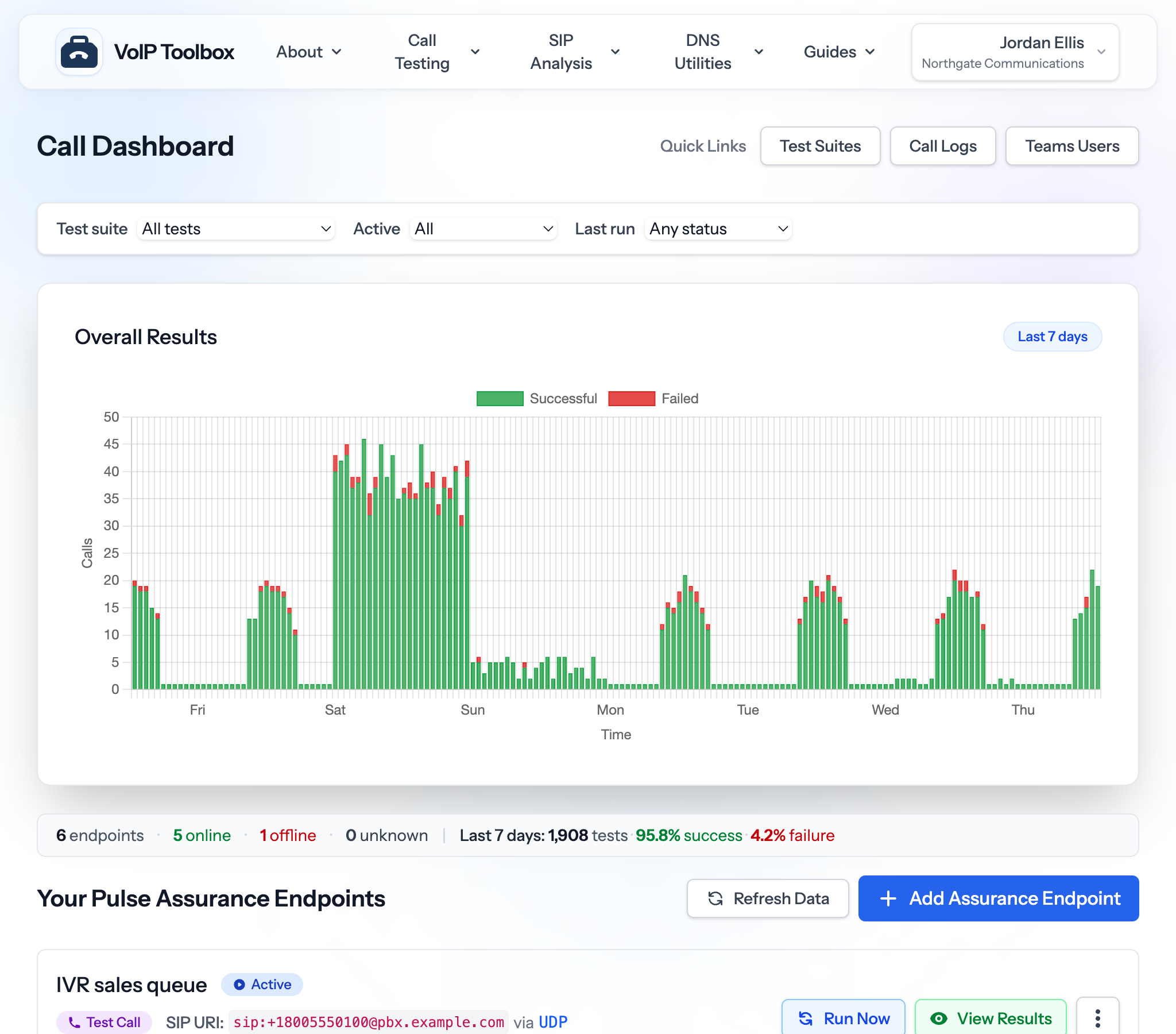
Task: Open the three-dot menu for IVR sales queue
Action: pos(1097,1018)
